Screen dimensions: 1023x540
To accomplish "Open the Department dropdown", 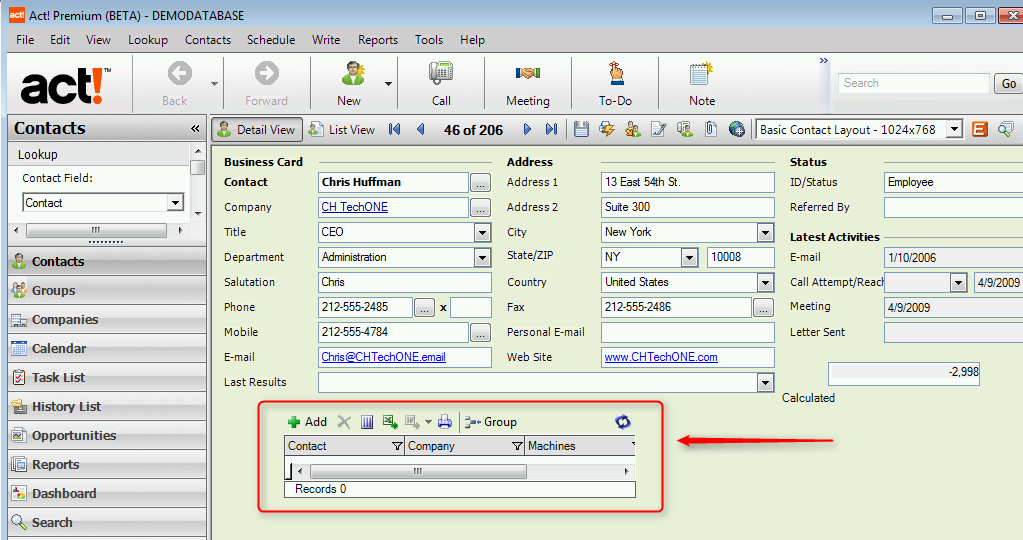I will point(482,258).
